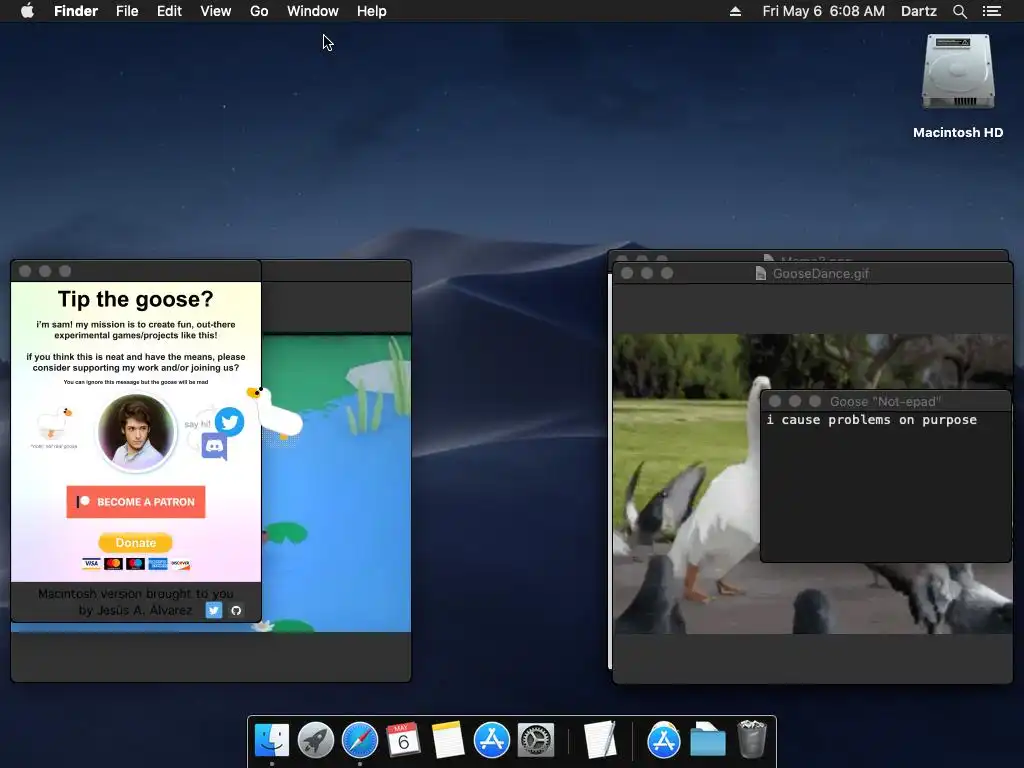Image resolution: width=1024 pixels, height=768 pixels.
Task: Open Launchpad rocket from the Dock
Action: 315,740
